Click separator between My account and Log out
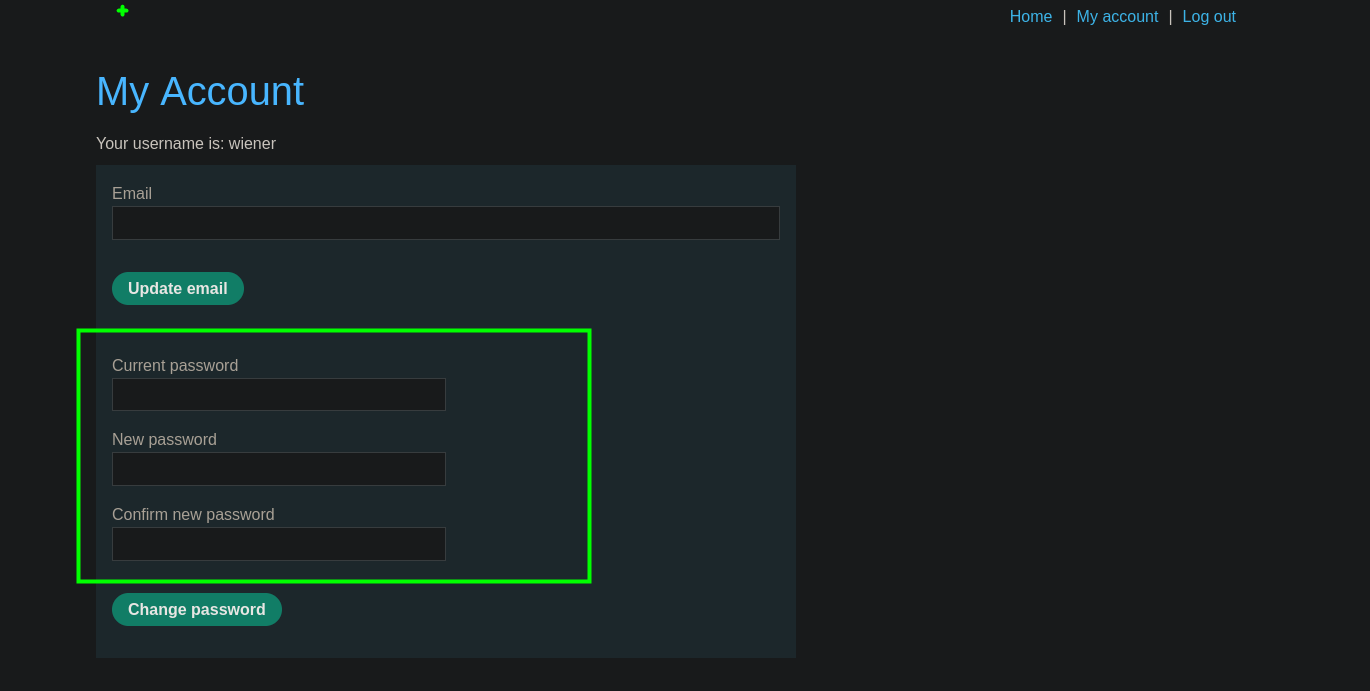 tap(1170, 17)
